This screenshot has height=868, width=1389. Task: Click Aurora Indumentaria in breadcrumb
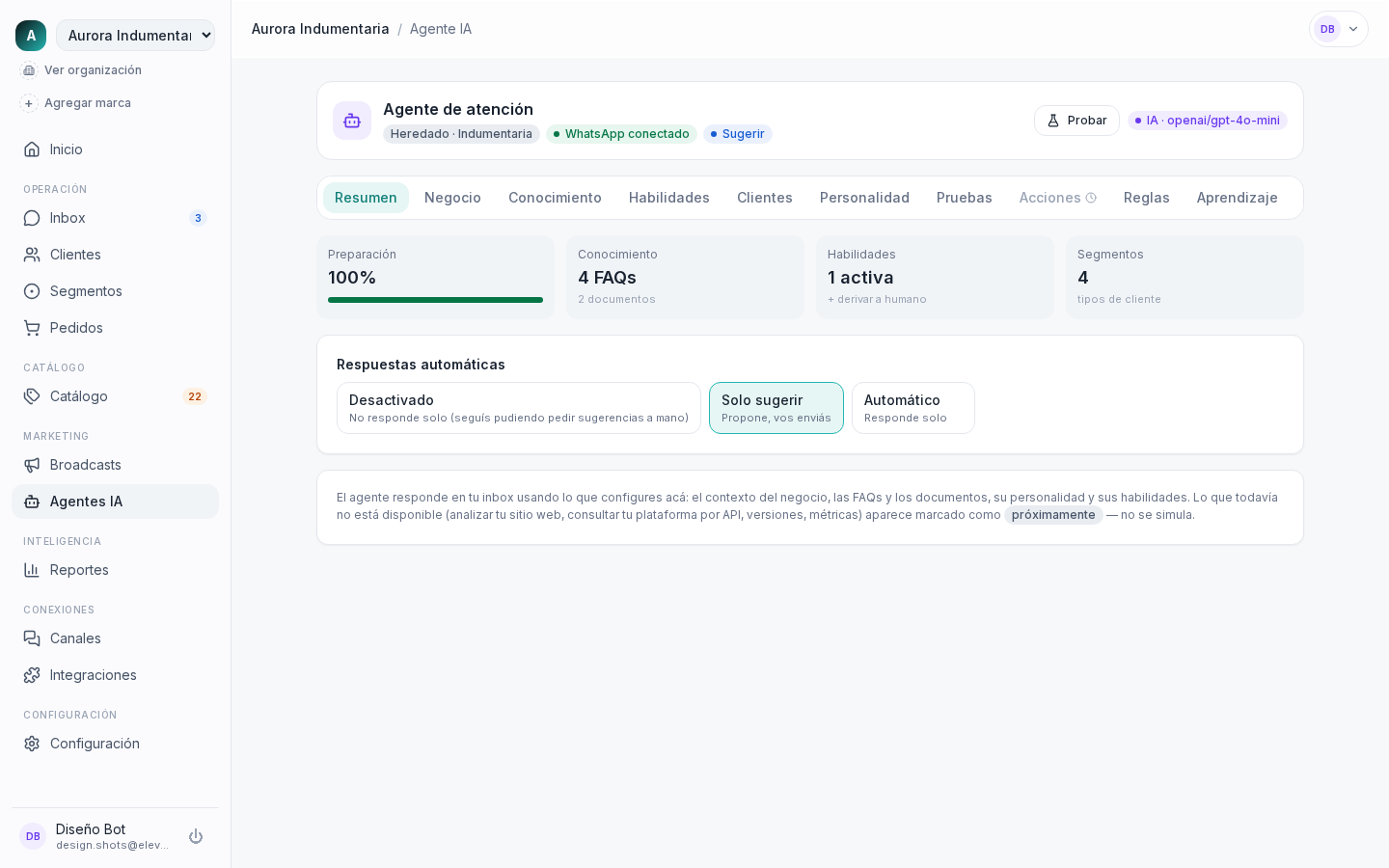[320, 29]
